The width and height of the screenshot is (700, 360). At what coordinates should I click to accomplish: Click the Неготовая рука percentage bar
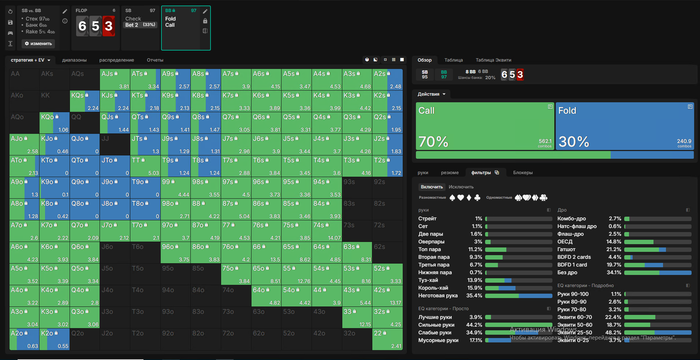point(519,296)
